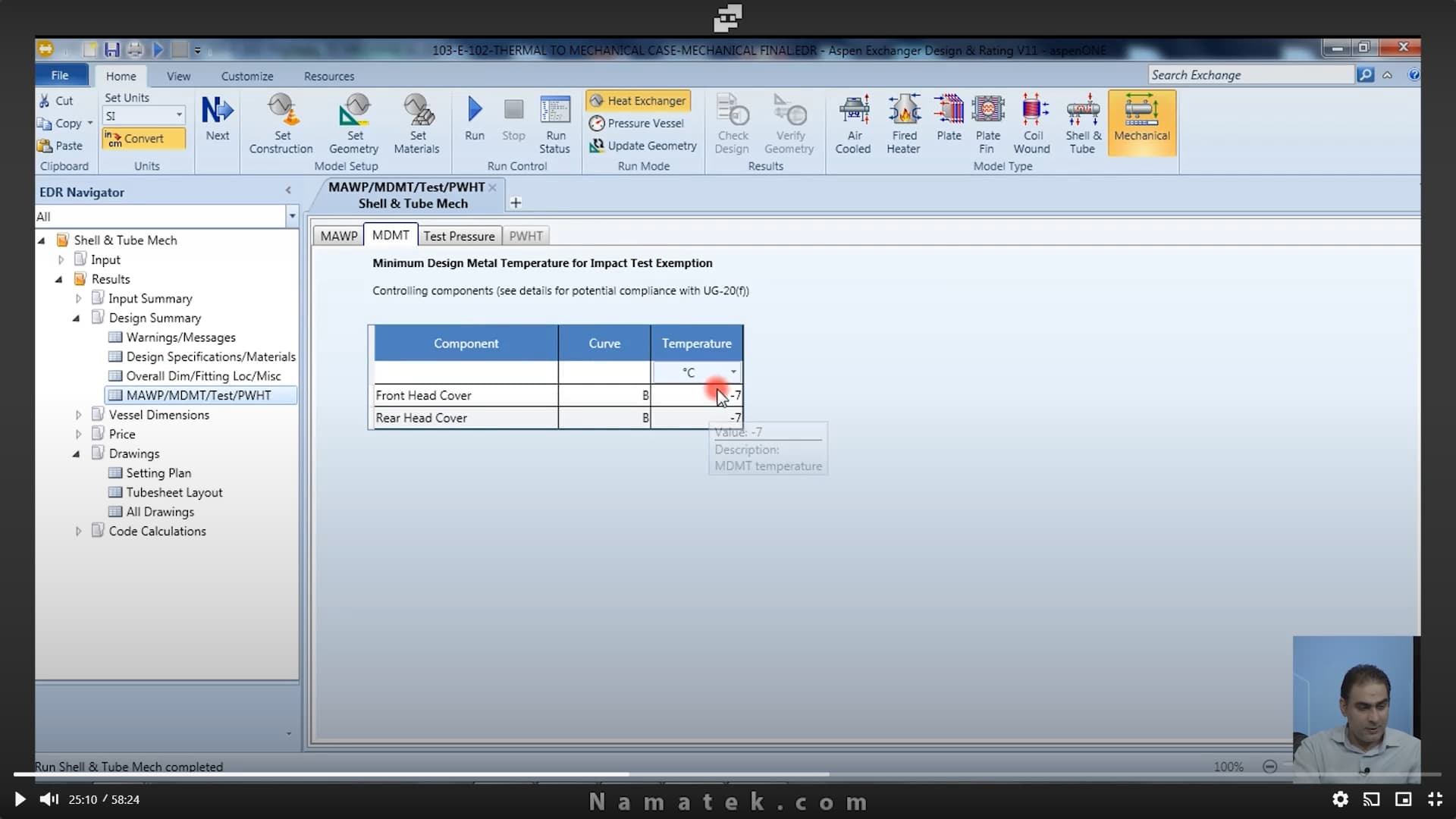Viewport: 1456px width, 819px height.
Task: Expand Vessel Dimensions node
Action: click(x=78, y=415)
